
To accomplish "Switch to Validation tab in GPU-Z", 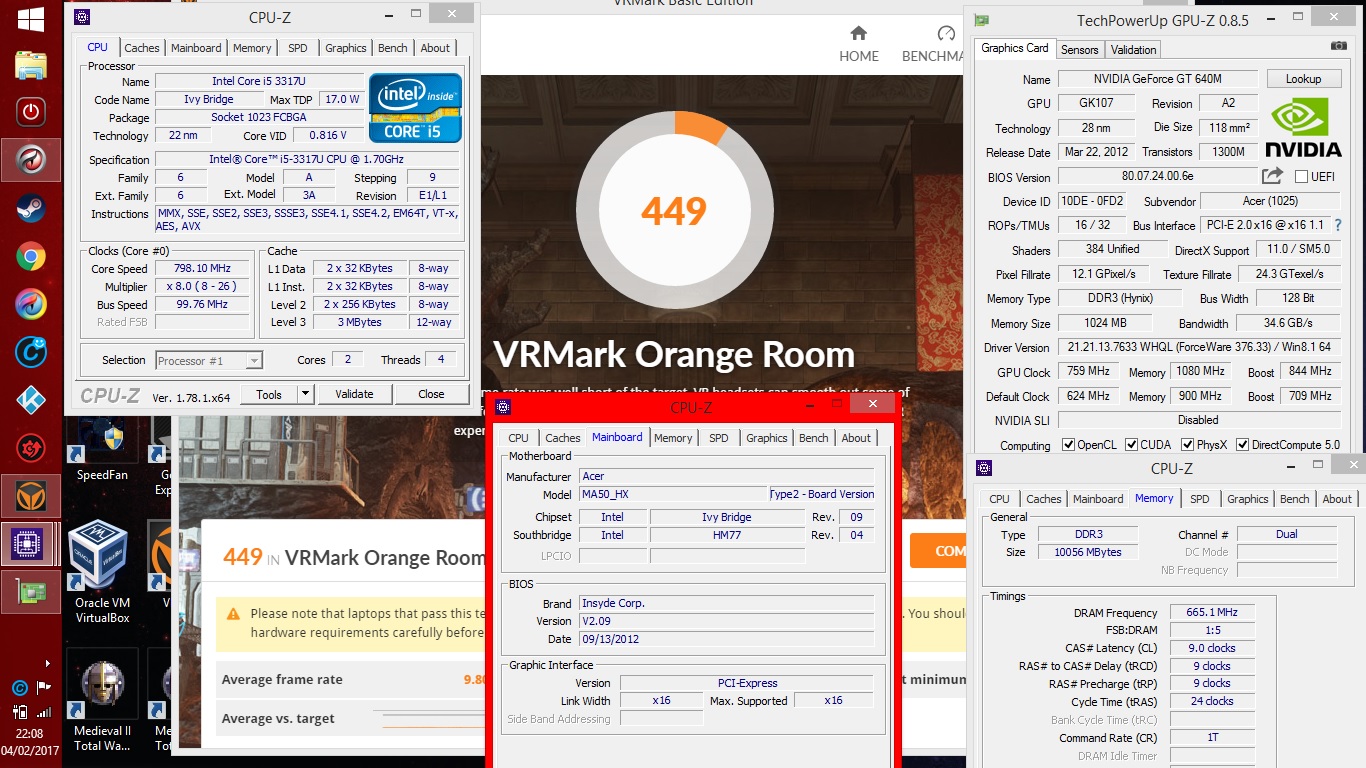I will [1133, 49].
